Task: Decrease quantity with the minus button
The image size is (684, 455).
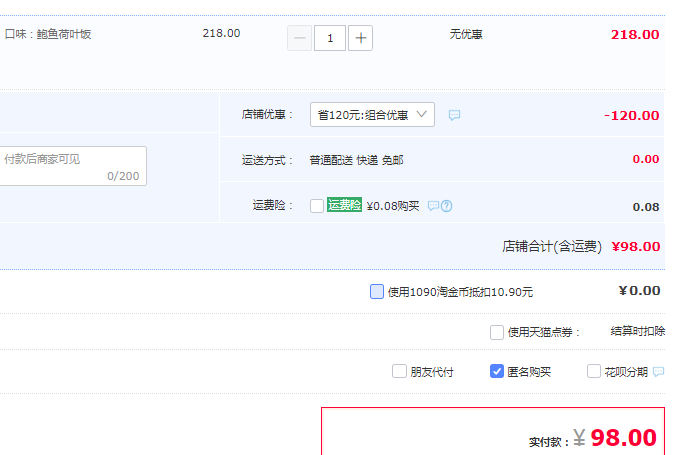Action: coord(299,38)
